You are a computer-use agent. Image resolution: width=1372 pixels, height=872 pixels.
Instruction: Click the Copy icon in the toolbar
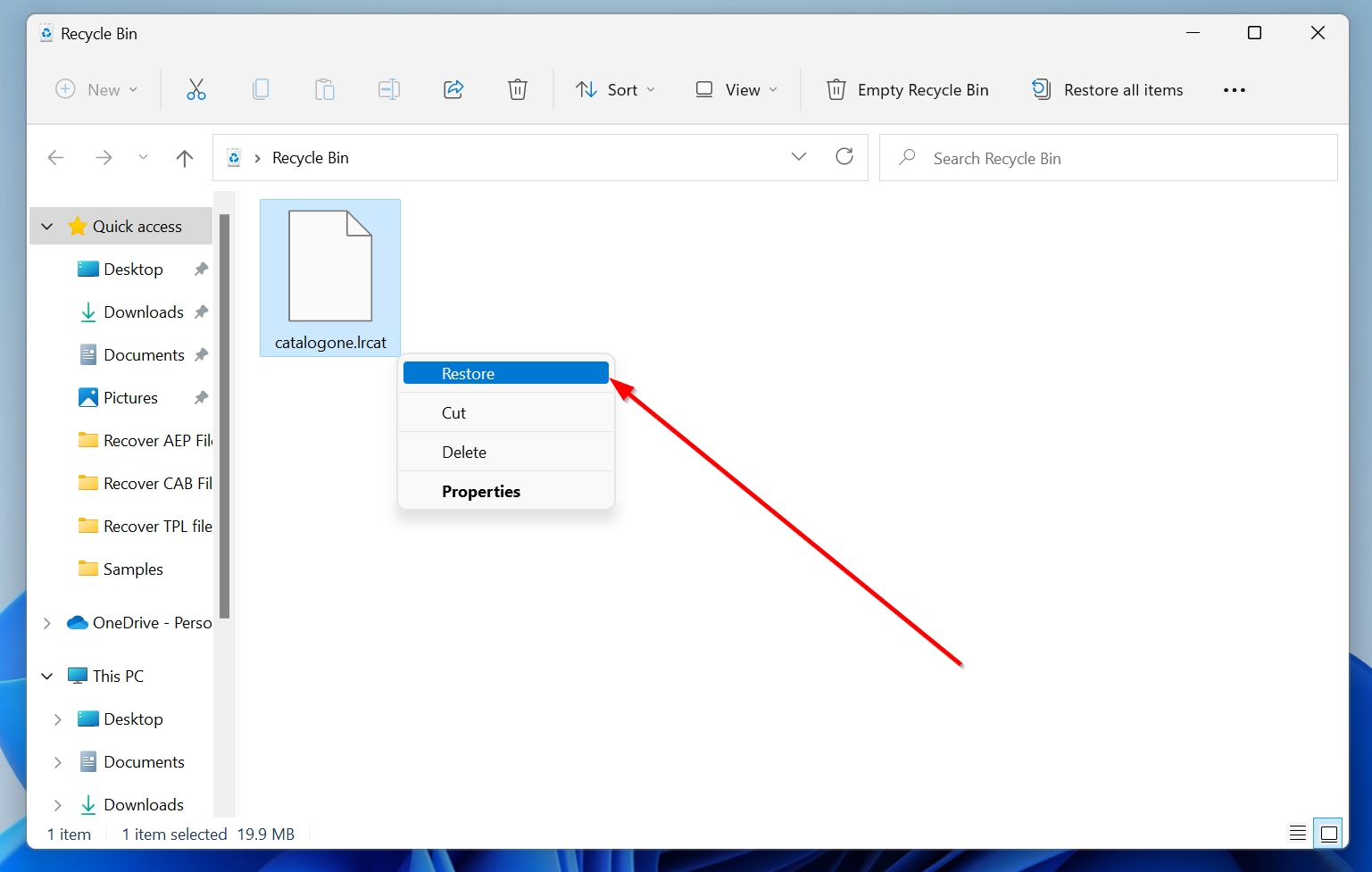pos(261,89)
